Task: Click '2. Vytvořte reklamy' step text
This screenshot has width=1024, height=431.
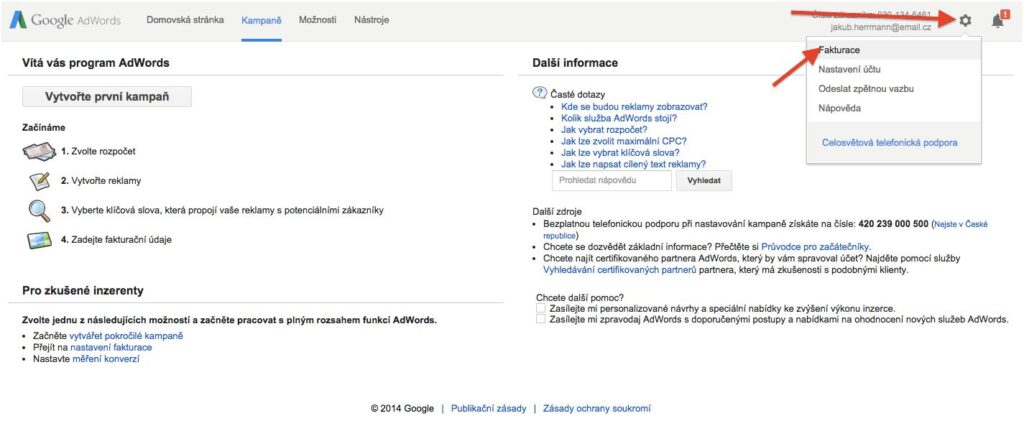Action: click(101, 181)
